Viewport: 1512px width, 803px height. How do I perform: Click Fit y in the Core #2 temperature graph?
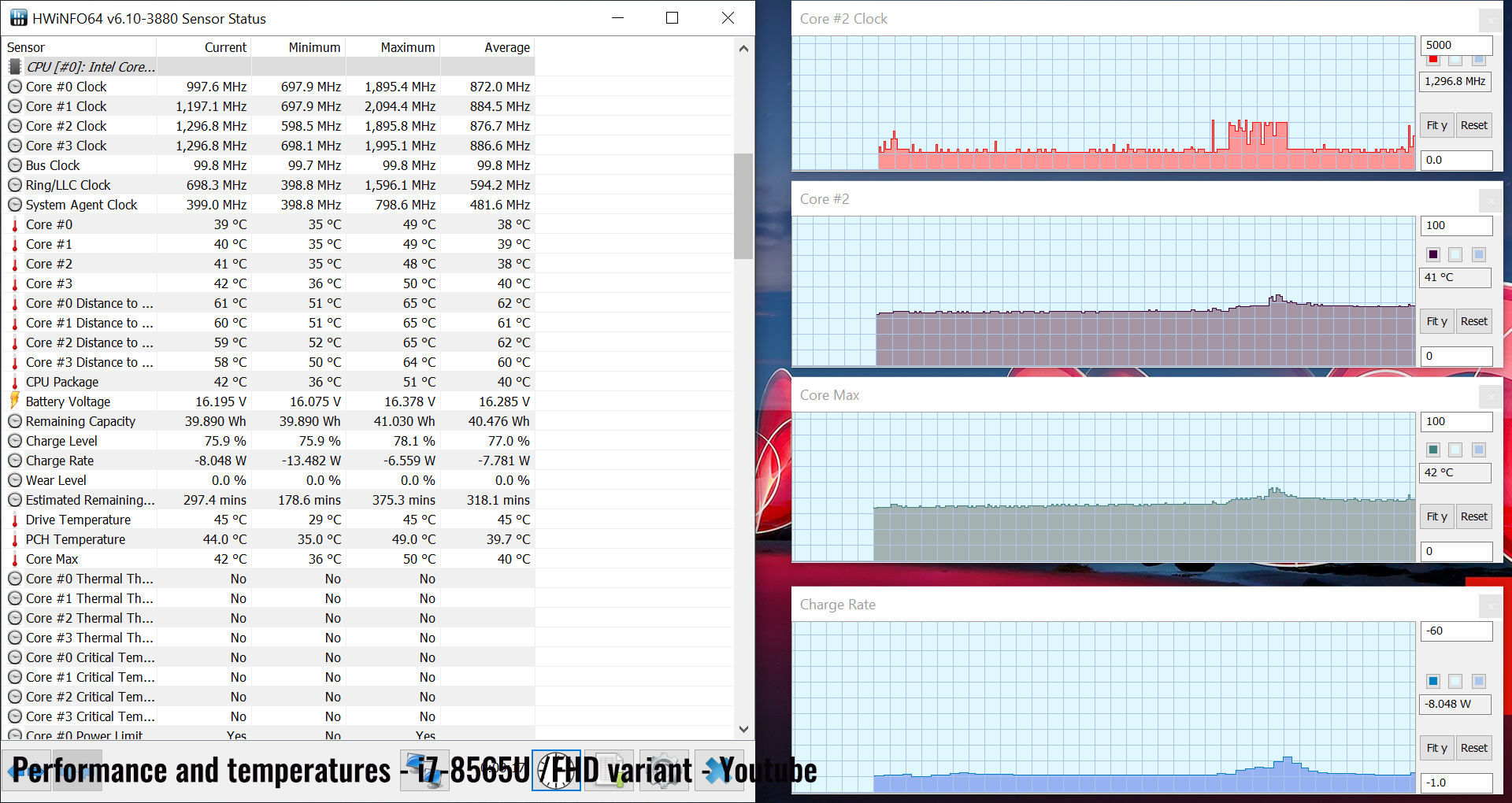pos(1437,321)
